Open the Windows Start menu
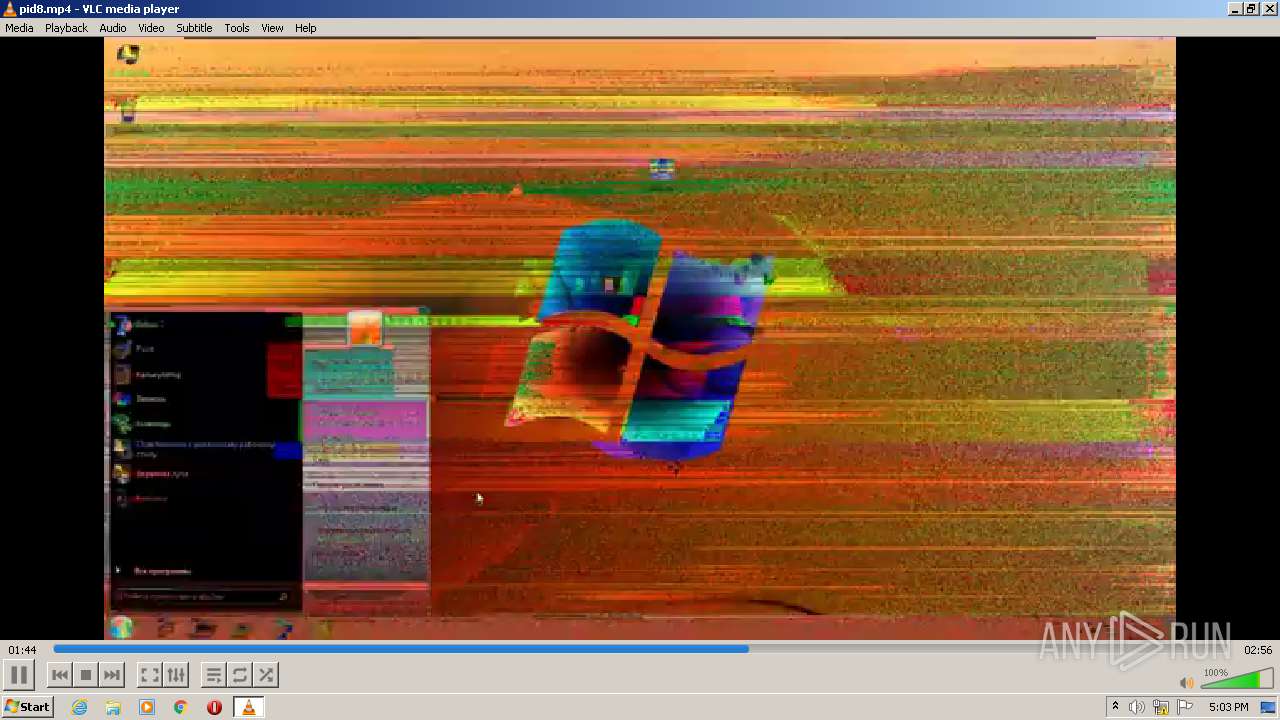The width and height of the screenshot is (1280, 720). 27,707
